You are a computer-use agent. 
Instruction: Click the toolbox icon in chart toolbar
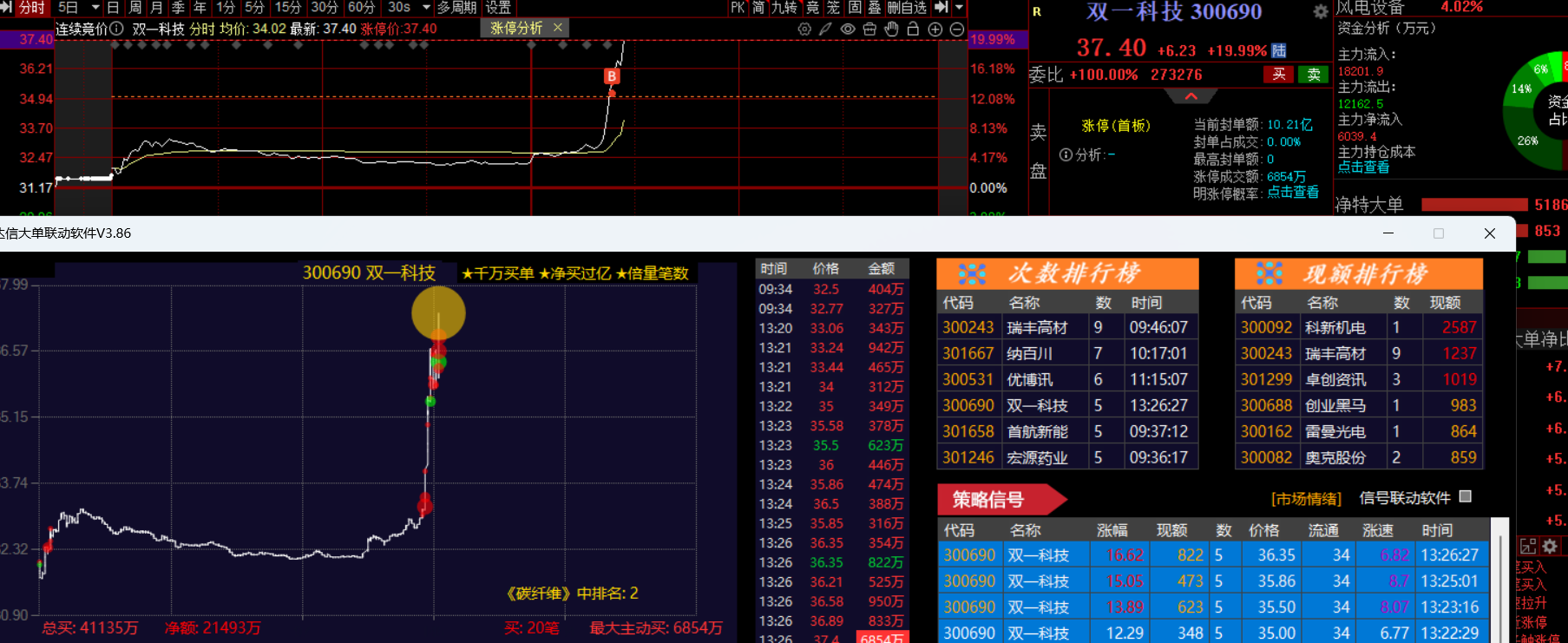coord(869,29)
